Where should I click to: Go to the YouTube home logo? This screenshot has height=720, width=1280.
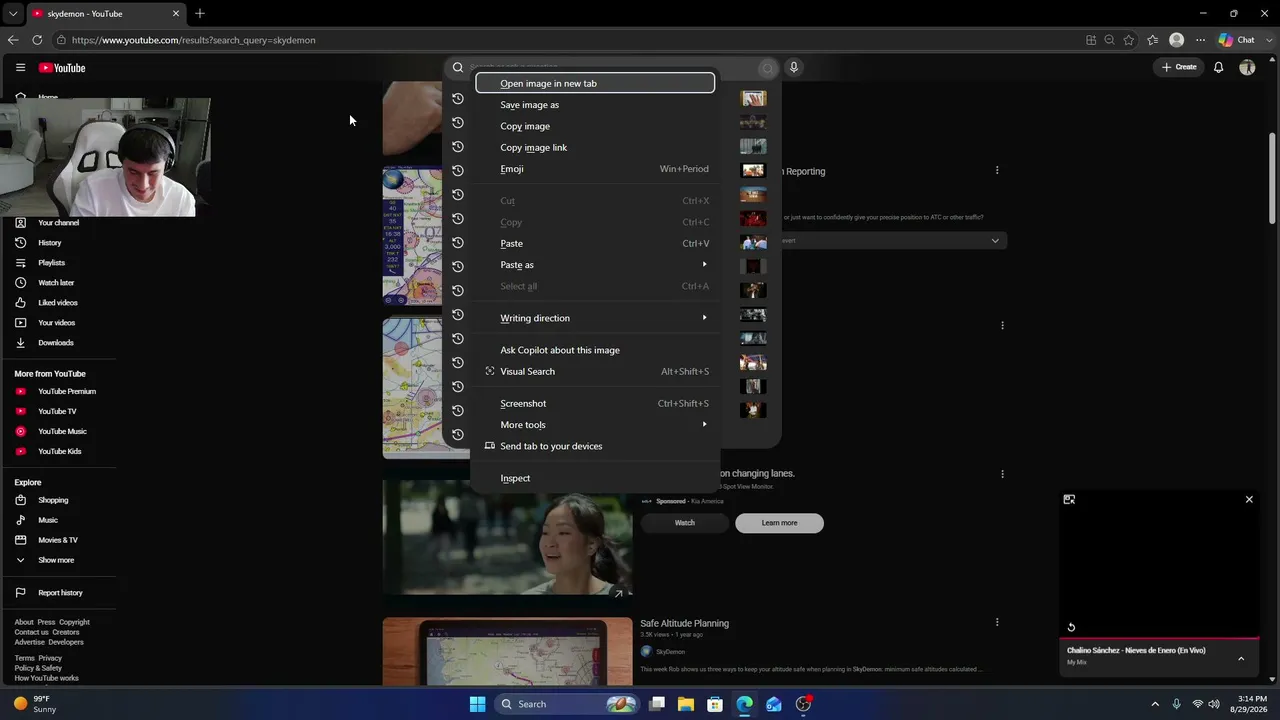click(x=62, y=68)
